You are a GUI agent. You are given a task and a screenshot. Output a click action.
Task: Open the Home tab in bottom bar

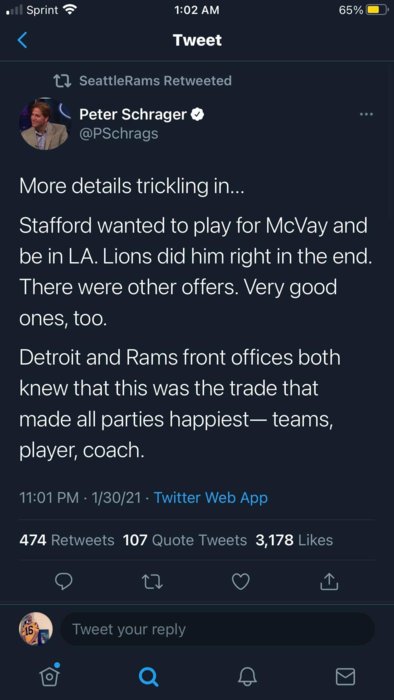(49, 675)
